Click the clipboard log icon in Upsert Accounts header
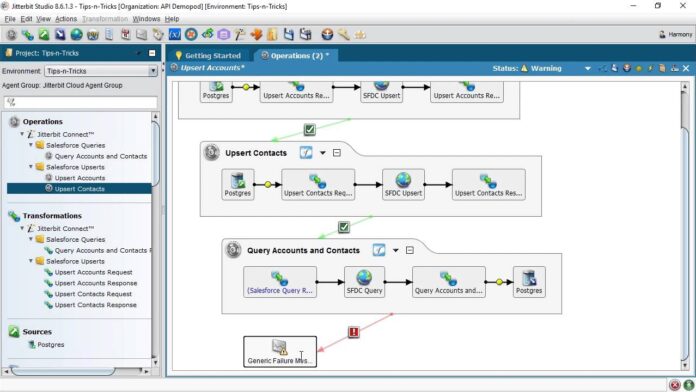The width and height of the screenshot is (696, 392). [662, 68]
